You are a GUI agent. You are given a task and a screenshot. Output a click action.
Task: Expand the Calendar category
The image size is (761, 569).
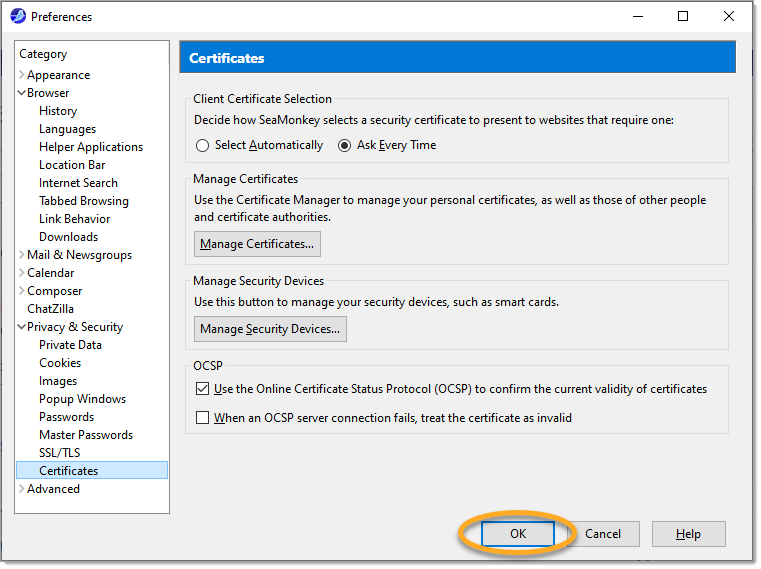(22, 273)
